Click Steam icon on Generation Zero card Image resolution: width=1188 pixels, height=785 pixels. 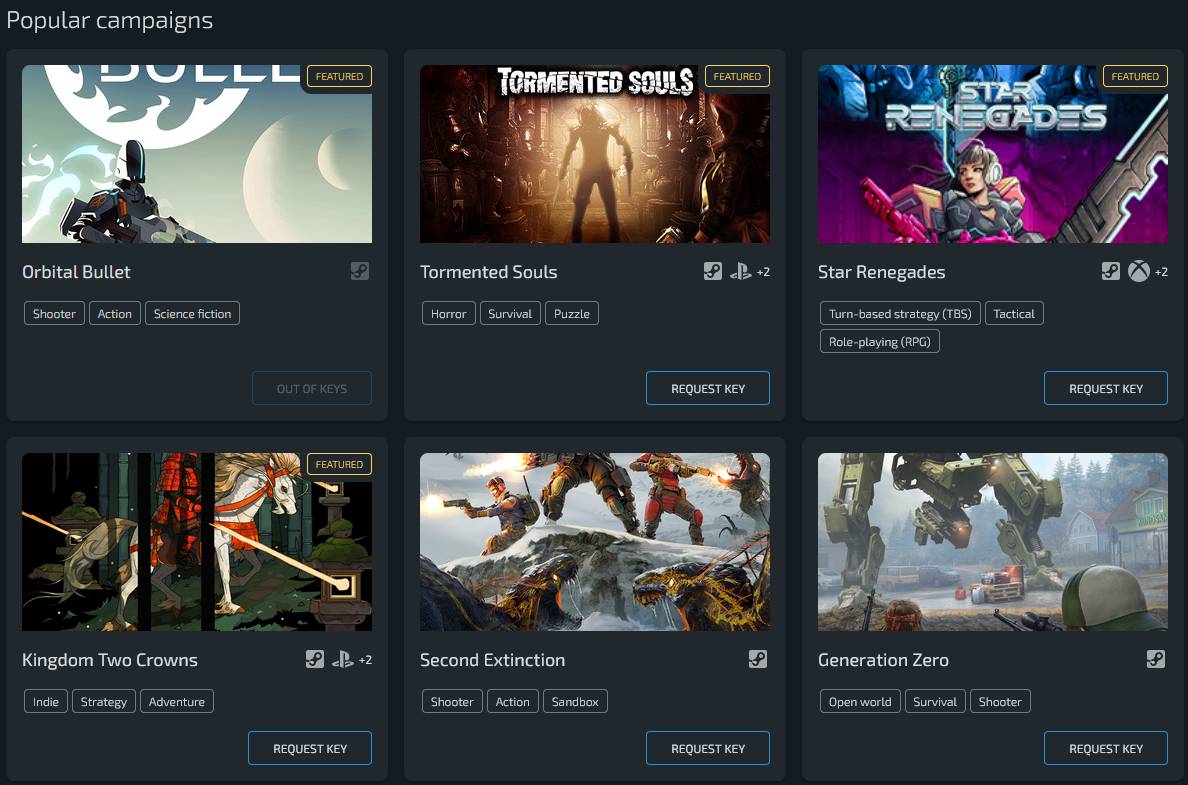pos(1155,659)
